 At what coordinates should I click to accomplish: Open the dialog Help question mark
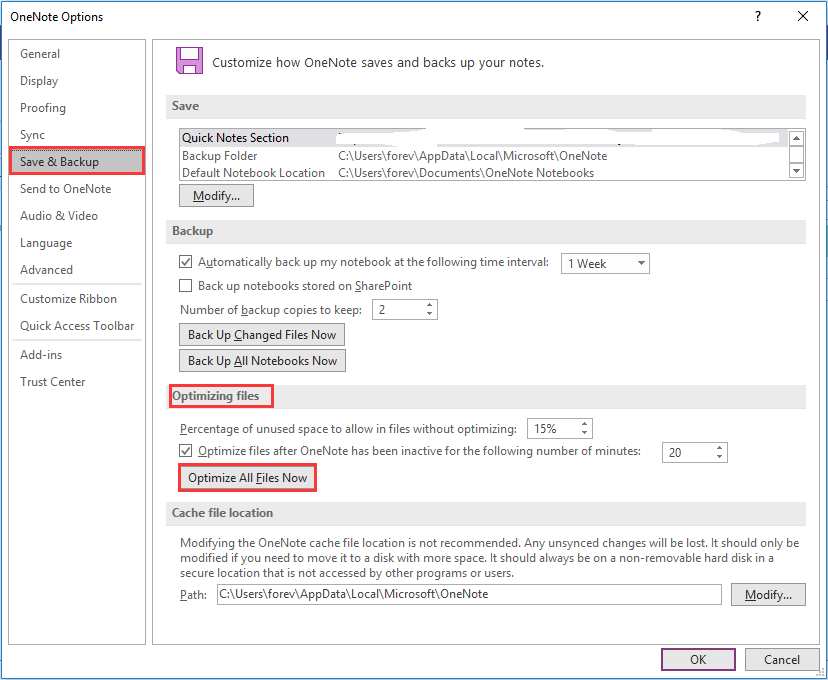tap(757, 16)
